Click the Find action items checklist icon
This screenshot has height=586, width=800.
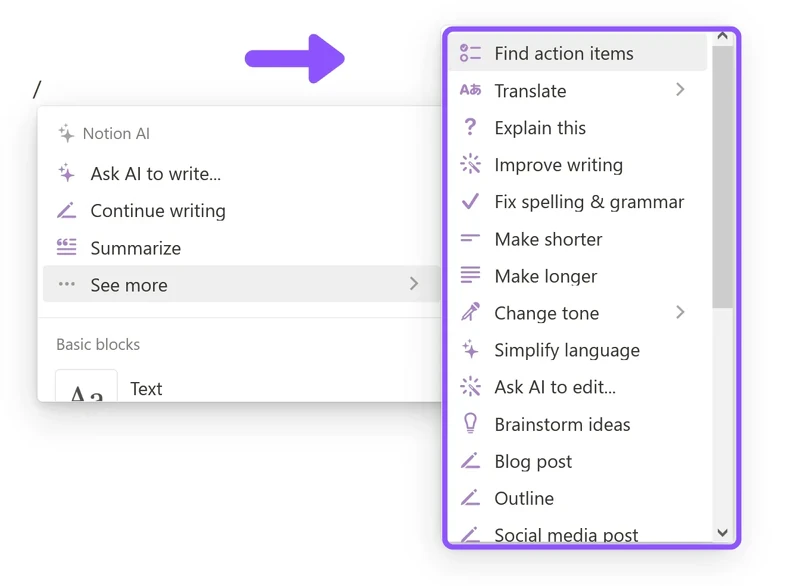click(x=469, y=54)
